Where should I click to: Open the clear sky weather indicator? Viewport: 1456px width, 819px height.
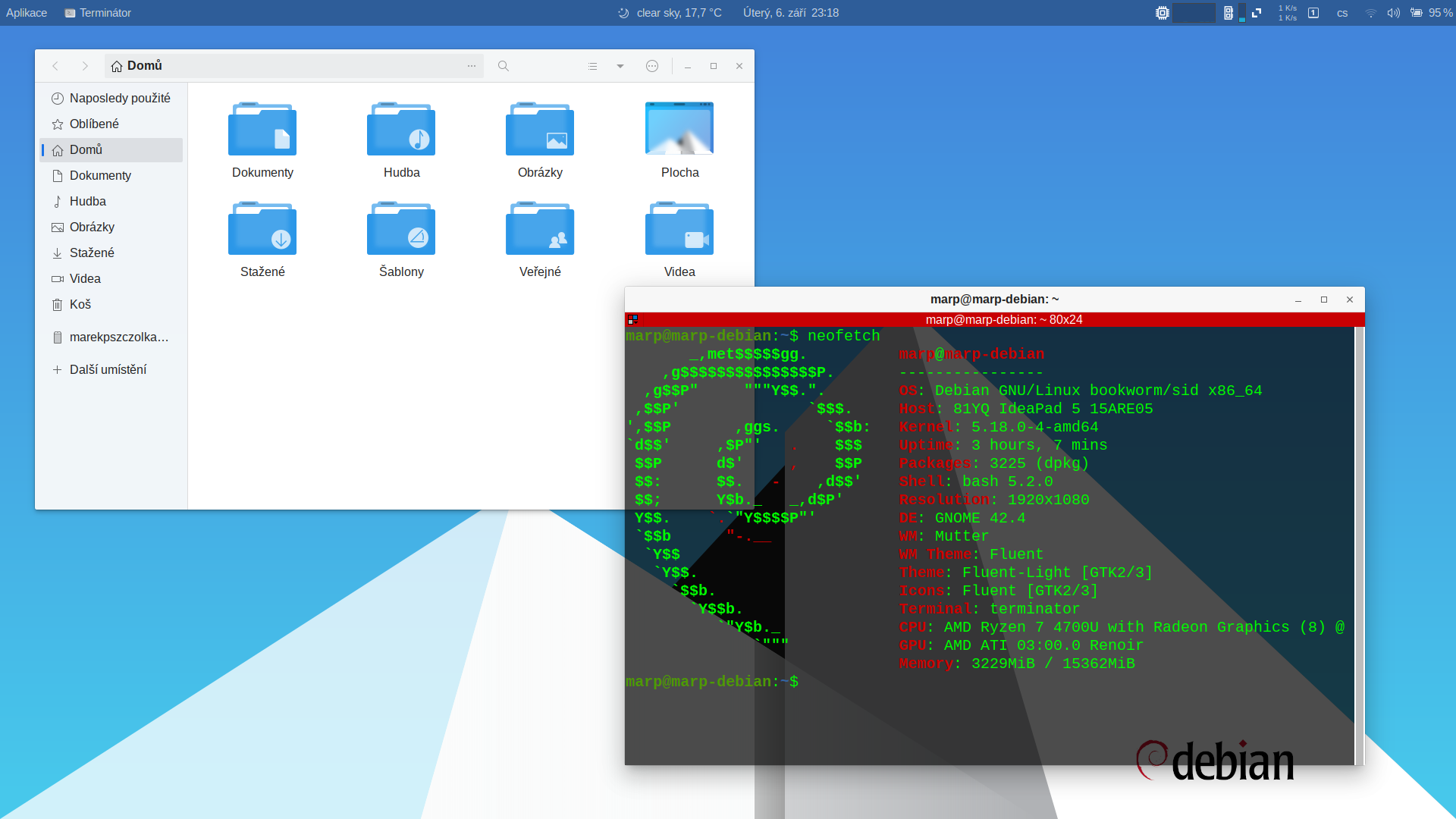tap(670, 13)
